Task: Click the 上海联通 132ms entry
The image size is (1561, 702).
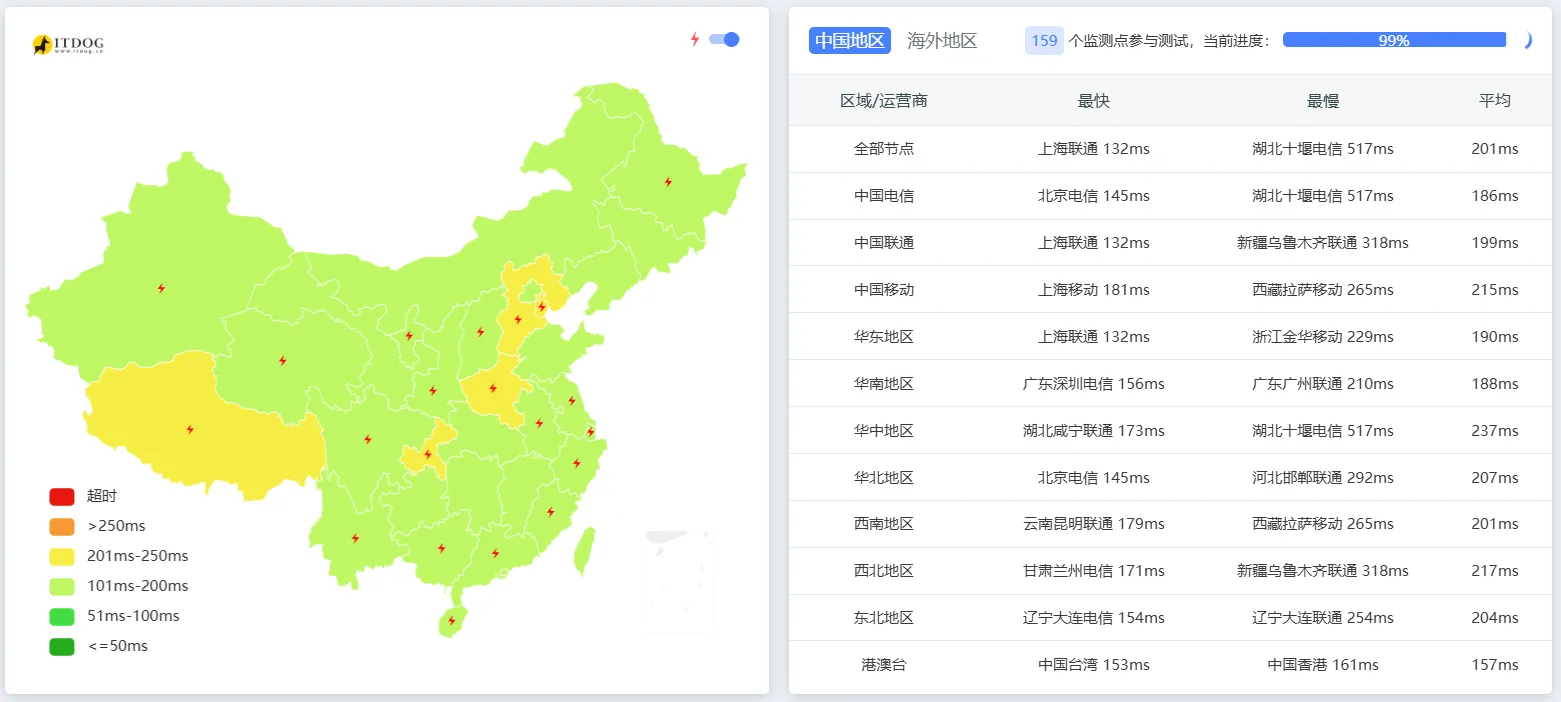Action: tap(1094, 148)
